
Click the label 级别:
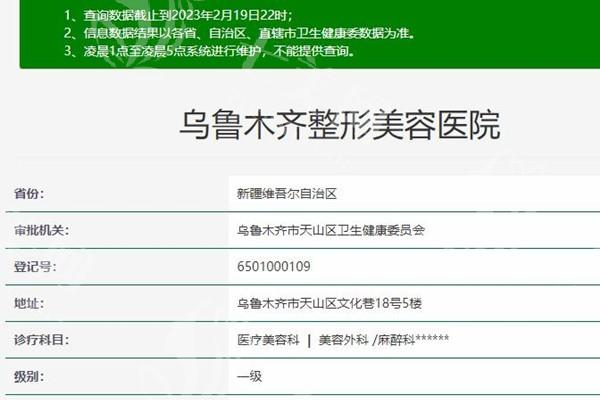(x=29, y=377)
